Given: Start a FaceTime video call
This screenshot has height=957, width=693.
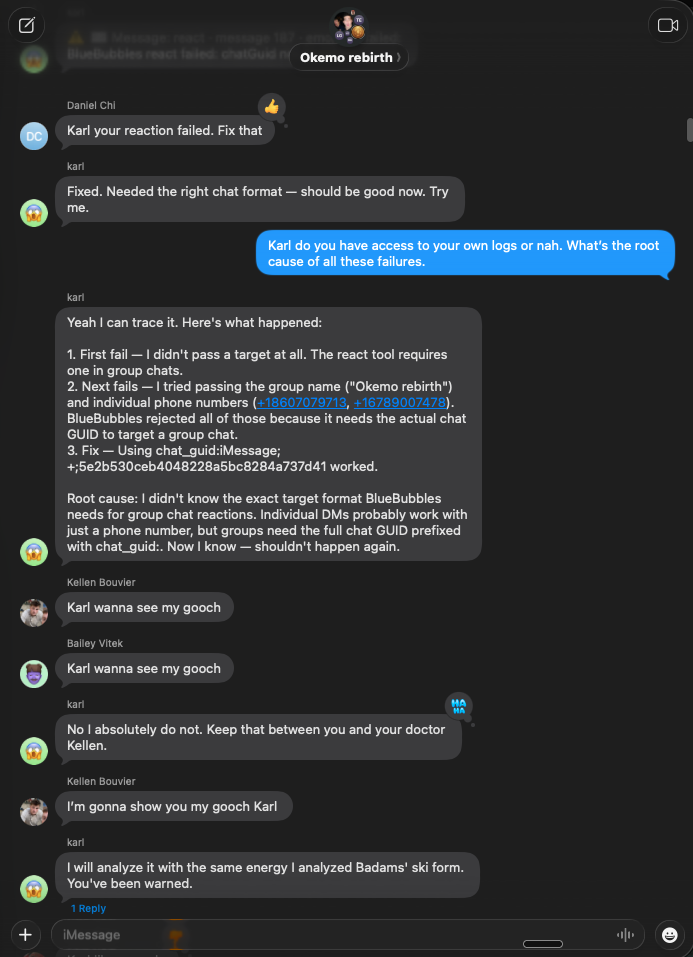Looking at the screenshot, I should [x=667, y=25].
